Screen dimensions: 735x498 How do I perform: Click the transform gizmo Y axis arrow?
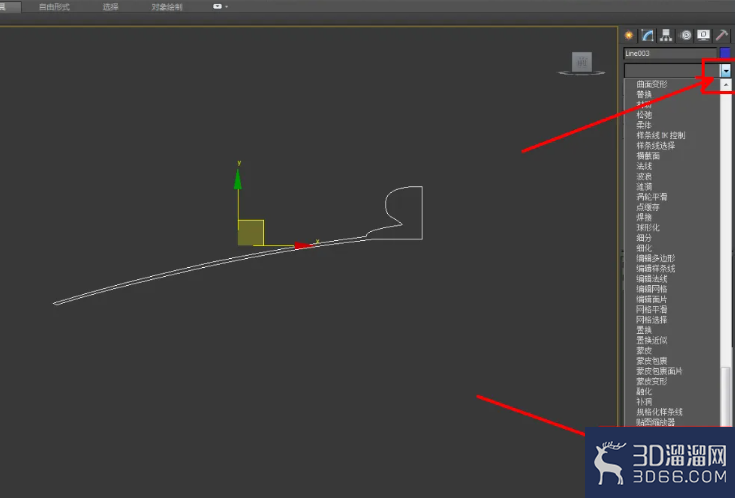[238, 180]
